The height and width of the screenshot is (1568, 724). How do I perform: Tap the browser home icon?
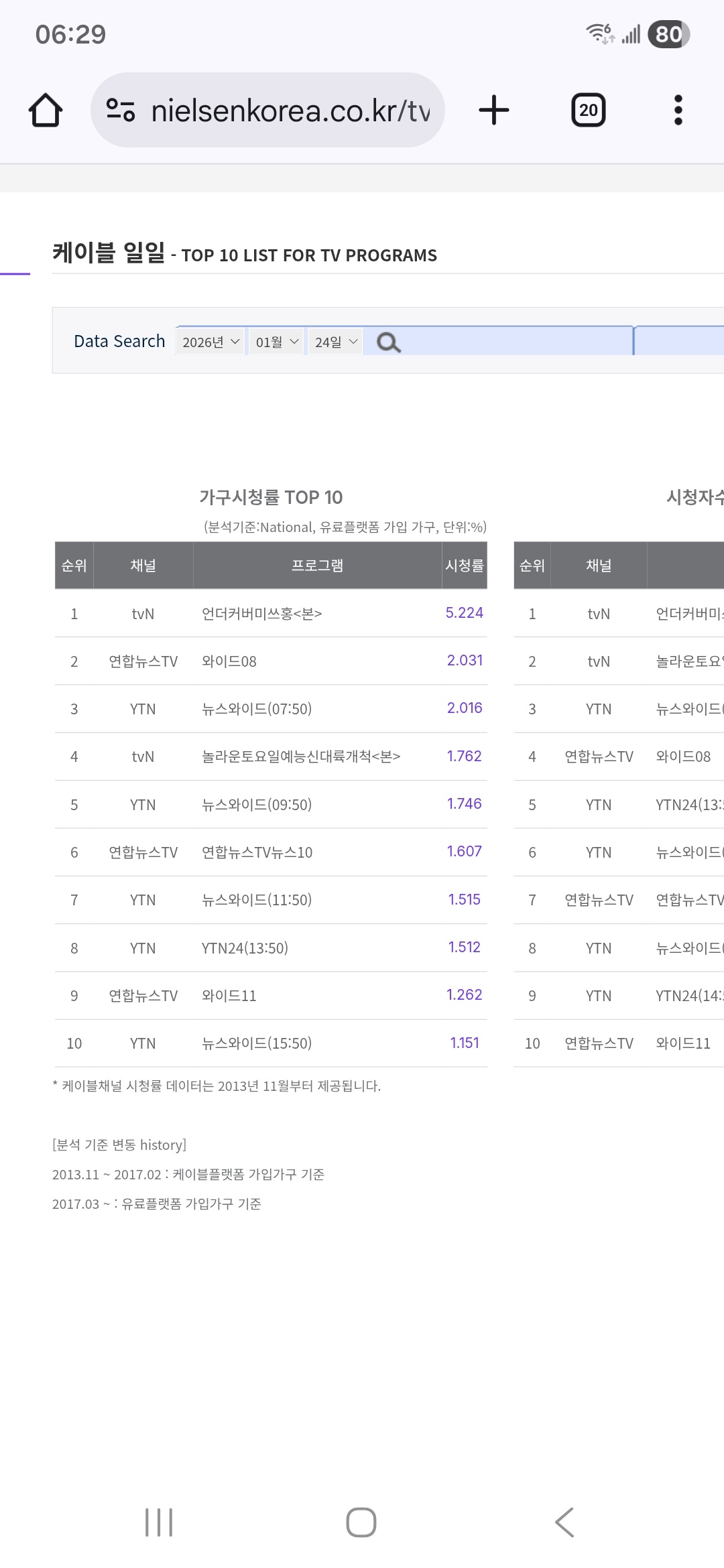(x=46, y=110)
